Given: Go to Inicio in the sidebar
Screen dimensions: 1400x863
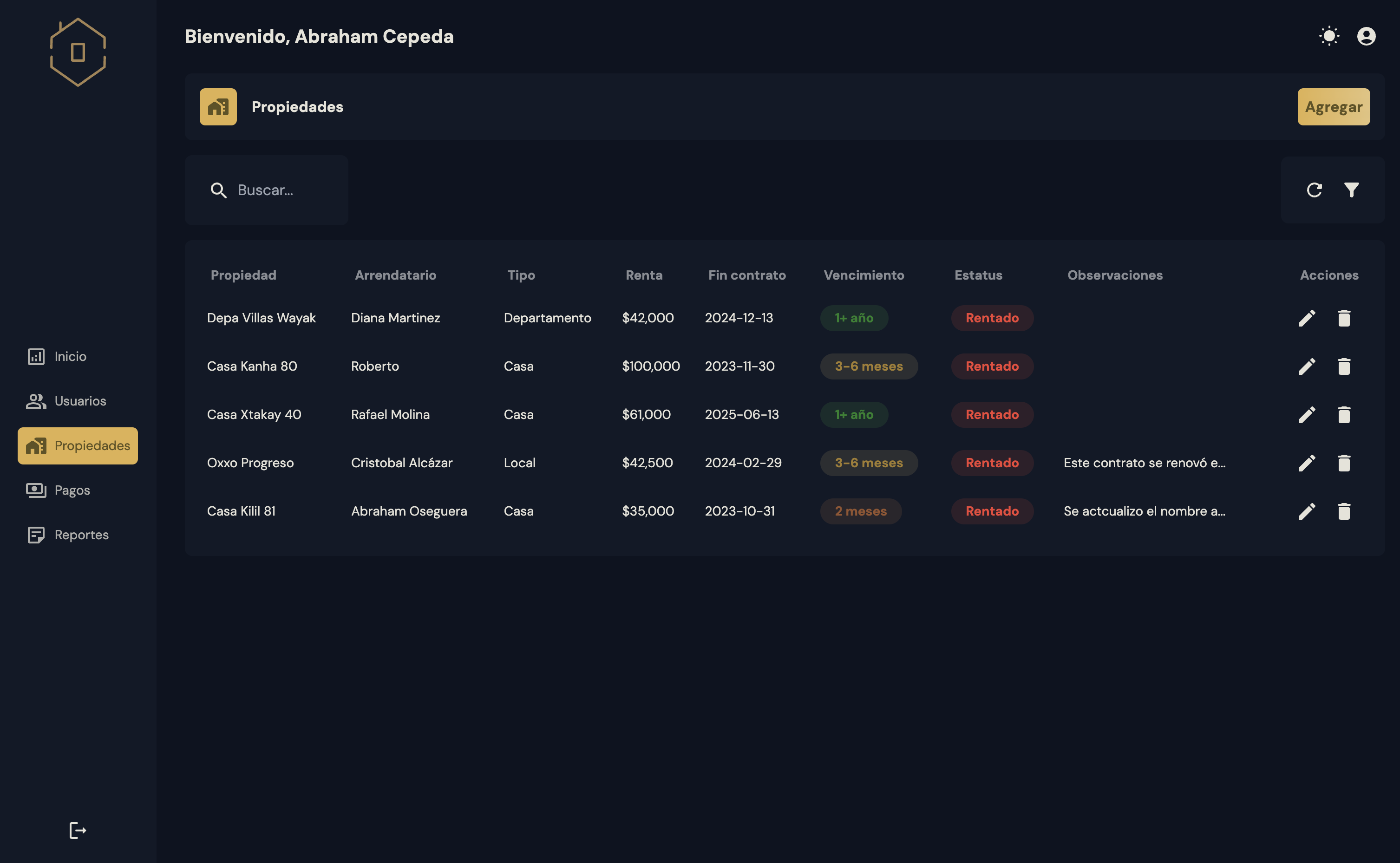Looking at the screenshot, I should tap(70, 357).
